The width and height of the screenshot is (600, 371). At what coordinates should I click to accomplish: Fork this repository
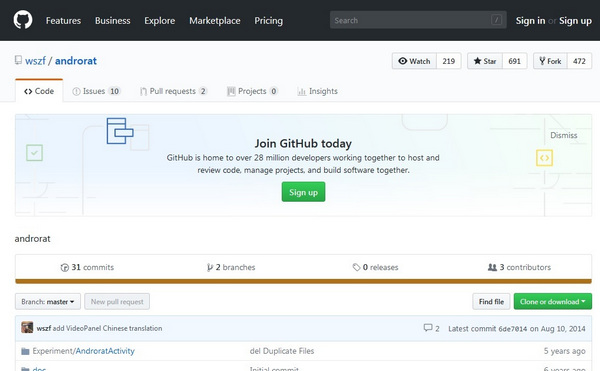(550, 61)
